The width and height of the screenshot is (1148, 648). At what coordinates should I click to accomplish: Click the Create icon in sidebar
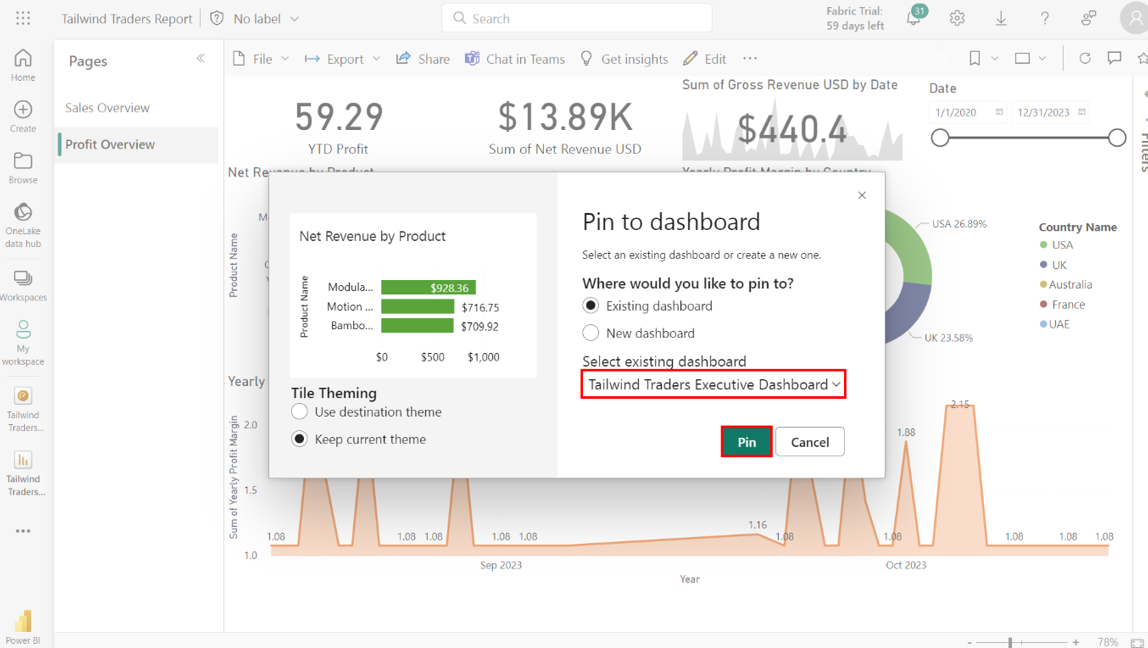click(x=23, y=110)
